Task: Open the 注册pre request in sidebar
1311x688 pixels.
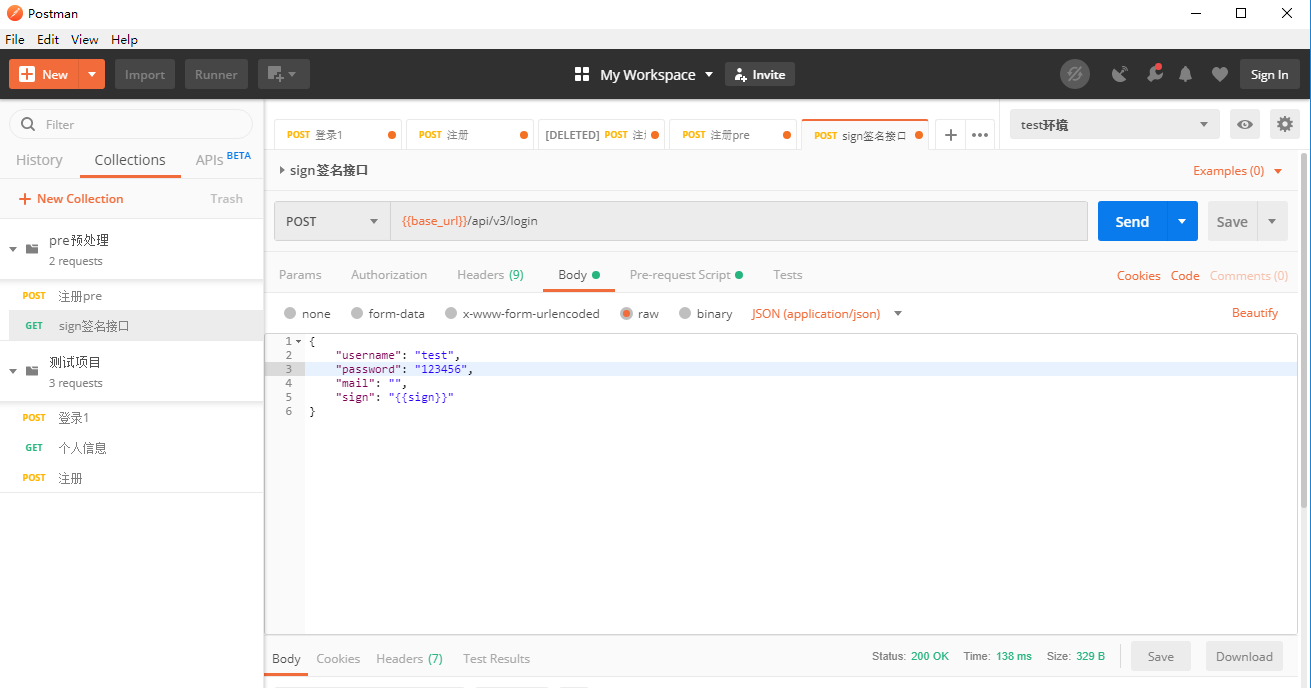Action: (x=131, y=296)
